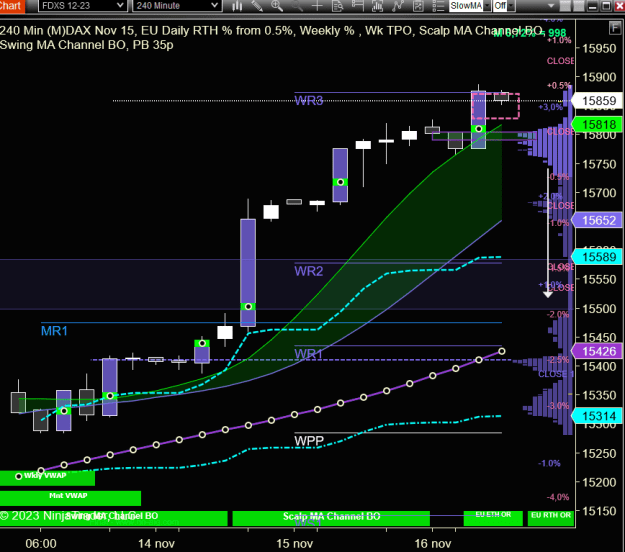This screenshot has height=552, width=625.
Task: Open the indicators line icon
Action: point(398,6)
